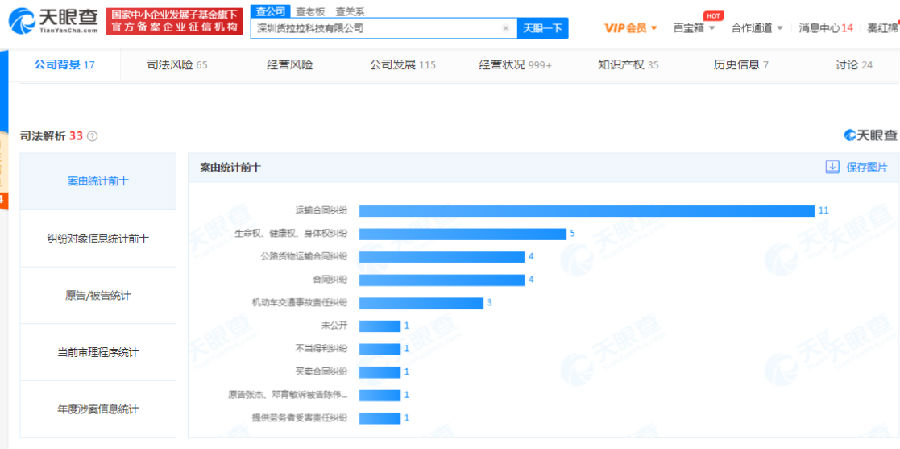The image size is (900, 449).
Task: Switch to the 公司背景 tab
Action: [65, 65]
